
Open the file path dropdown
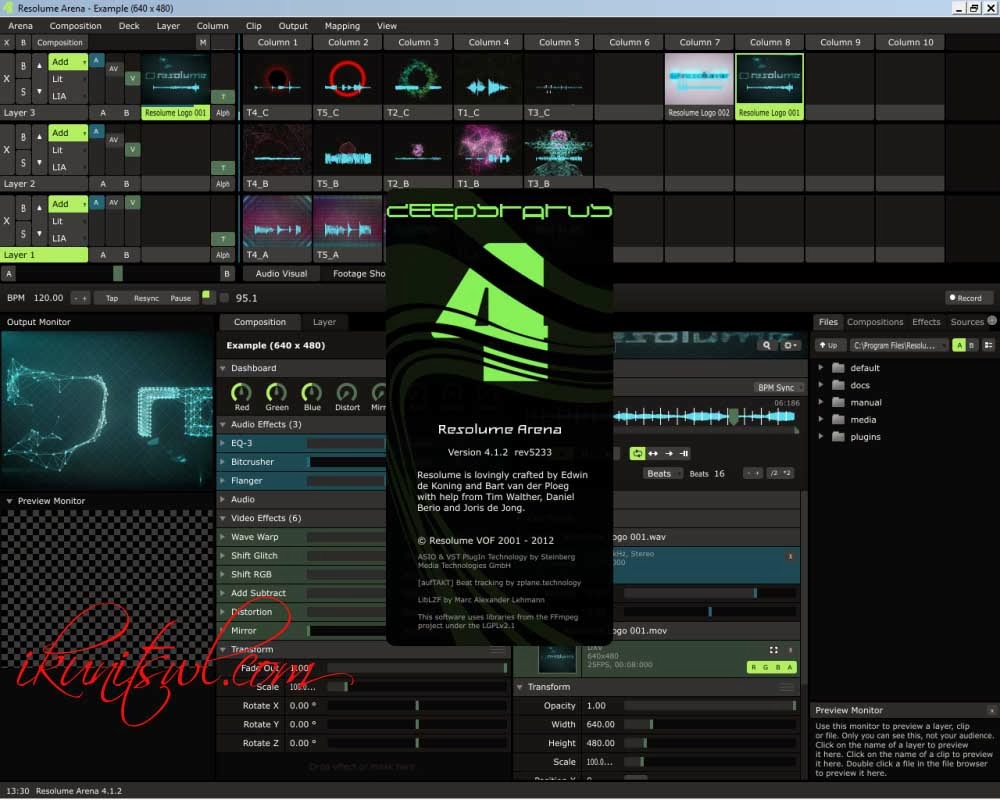[898, 345]
